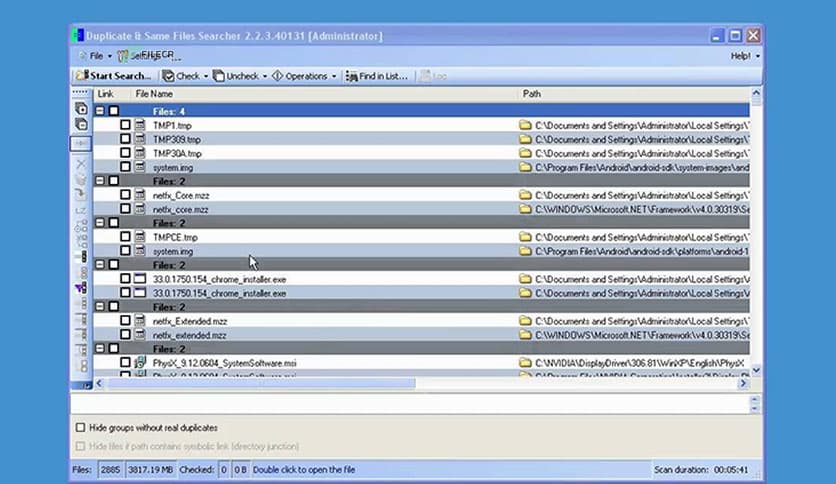Click the folder icon in TMPCE.tmp's path cell
The height and width of the screenshot is (484, 836).
(x=525, y=237)
